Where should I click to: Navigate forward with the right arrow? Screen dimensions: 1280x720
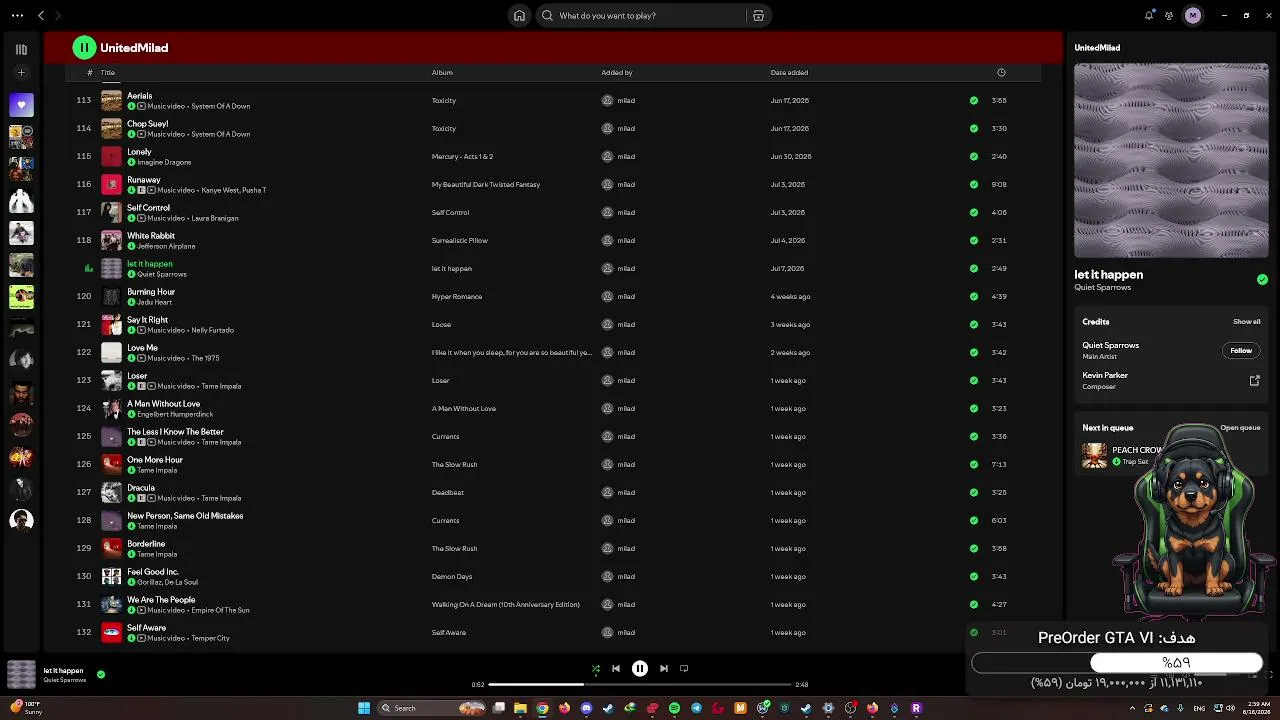58,15
